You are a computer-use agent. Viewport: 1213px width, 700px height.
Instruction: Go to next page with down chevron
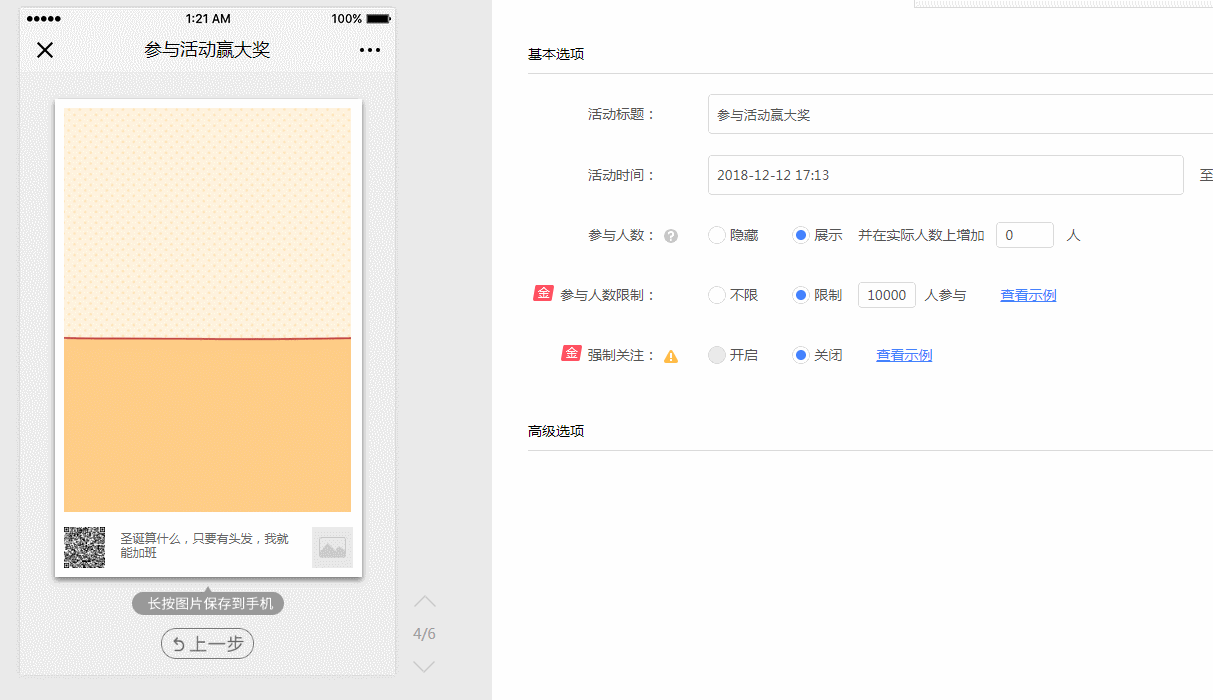[425, 666]
